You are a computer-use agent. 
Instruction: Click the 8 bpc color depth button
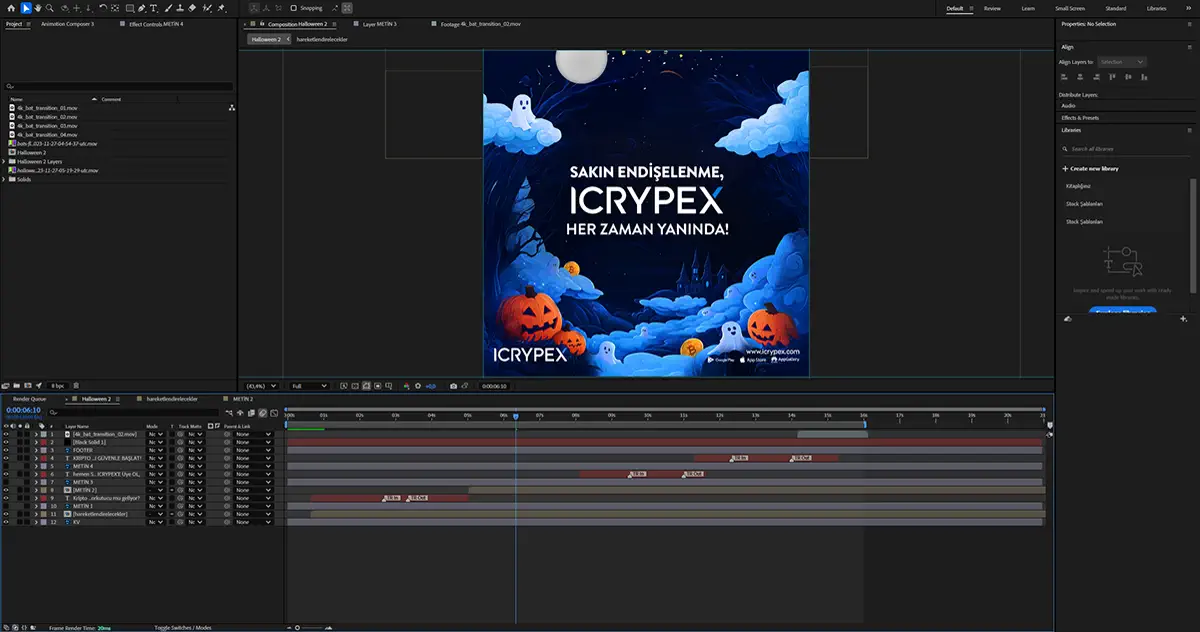pyautogui.click(x=57, y=385)
